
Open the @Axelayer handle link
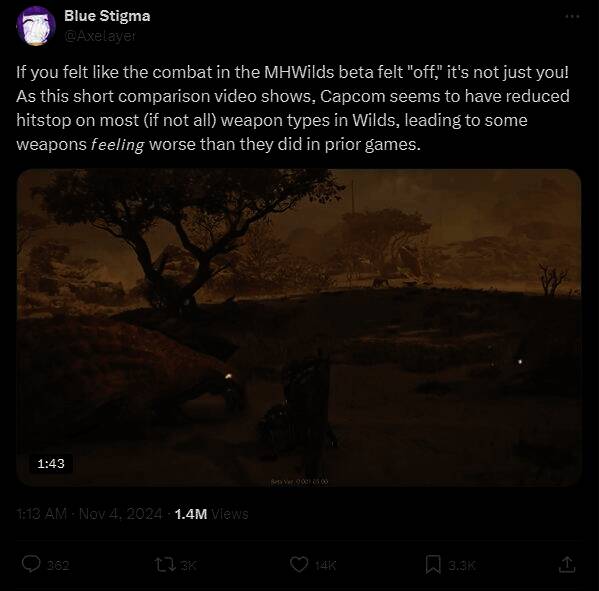(x=100, y=36)
